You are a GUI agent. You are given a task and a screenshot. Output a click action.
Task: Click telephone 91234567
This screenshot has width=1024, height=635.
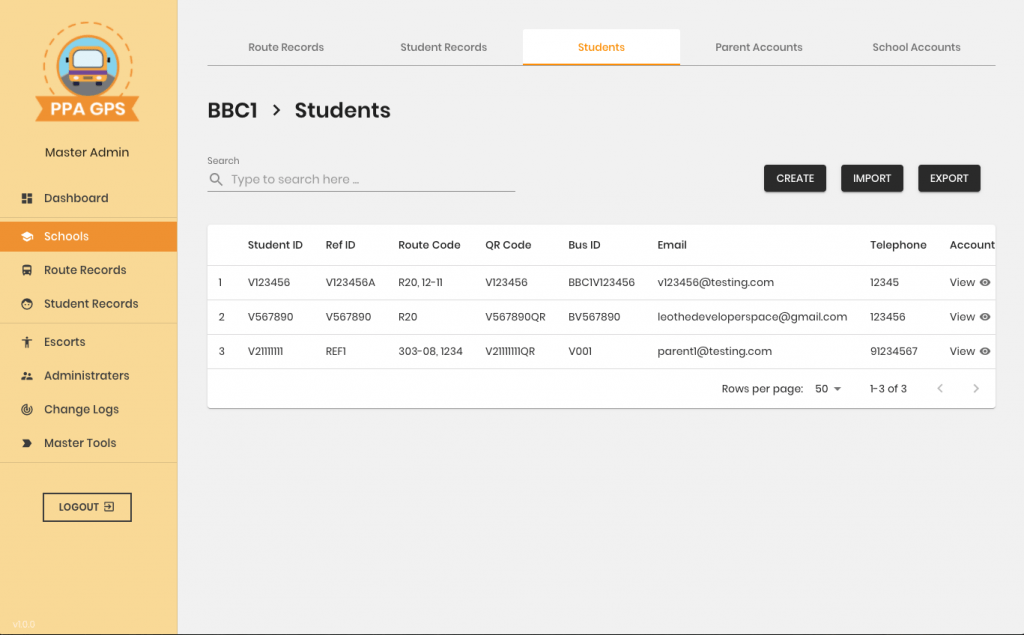[x=893, y=351]
